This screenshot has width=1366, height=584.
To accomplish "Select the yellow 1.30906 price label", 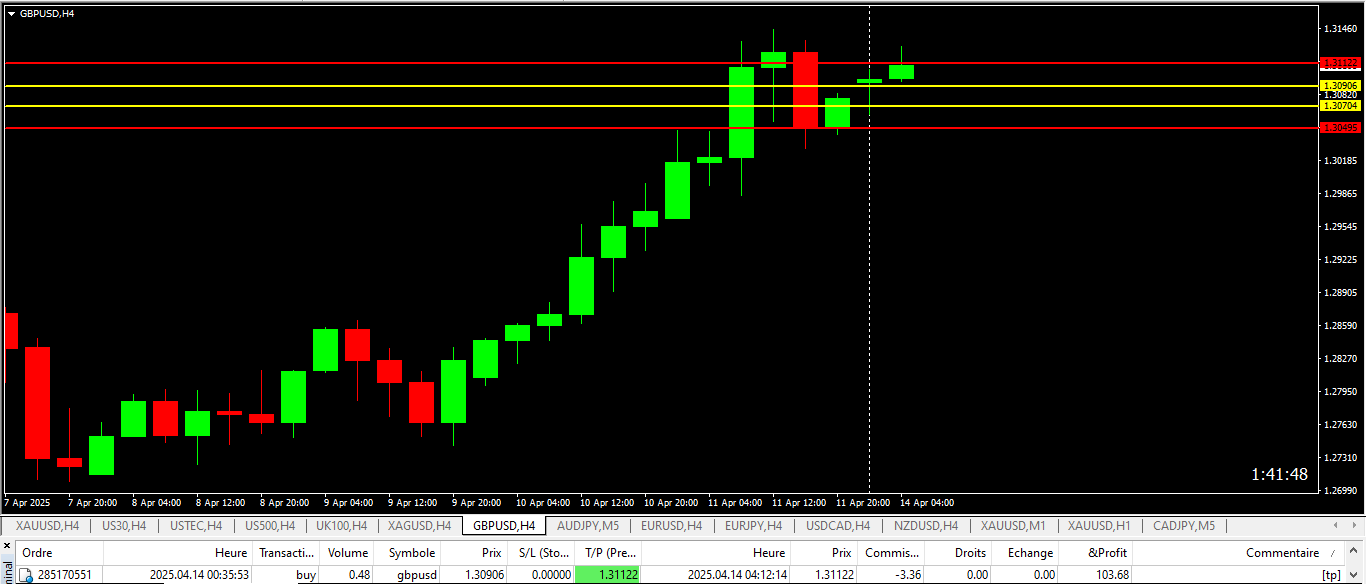I will pyautogui.click(x=1341, y=86).
